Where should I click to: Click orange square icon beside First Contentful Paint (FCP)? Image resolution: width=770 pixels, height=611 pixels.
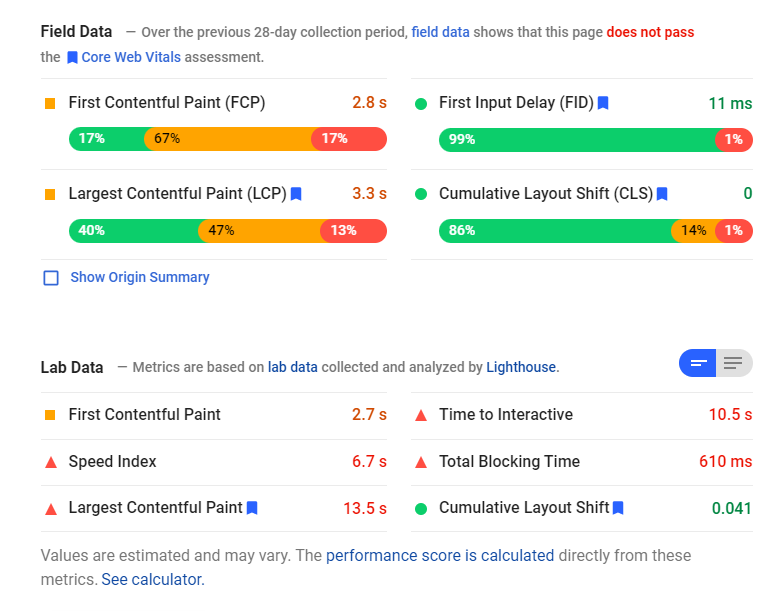click(50, 103)
